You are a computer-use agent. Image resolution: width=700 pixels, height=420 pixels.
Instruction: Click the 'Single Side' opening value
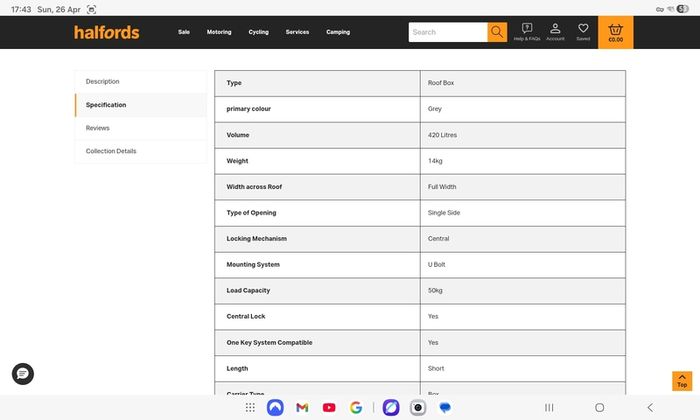coord(444,212)
